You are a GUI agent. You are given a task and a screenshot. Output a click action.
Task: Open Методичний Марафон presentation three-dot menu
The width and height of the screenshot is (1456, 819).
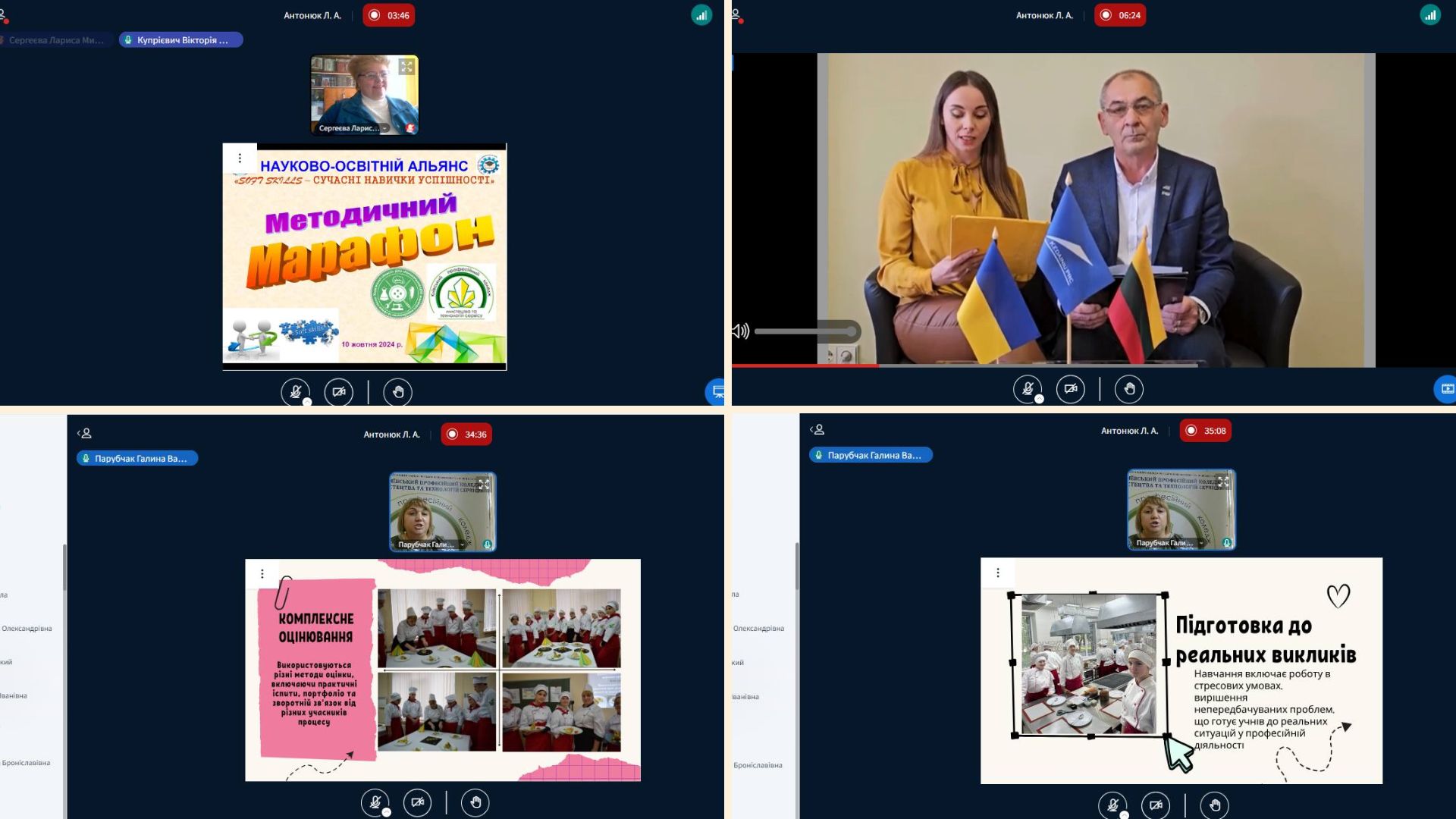pos(240,158)
